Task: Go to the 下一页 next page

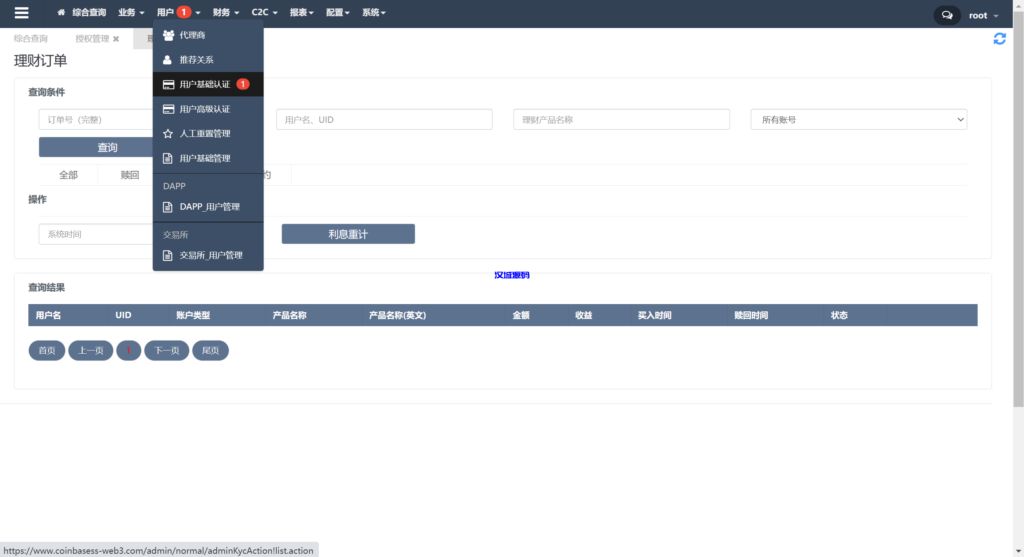Action: pos(166,351)
